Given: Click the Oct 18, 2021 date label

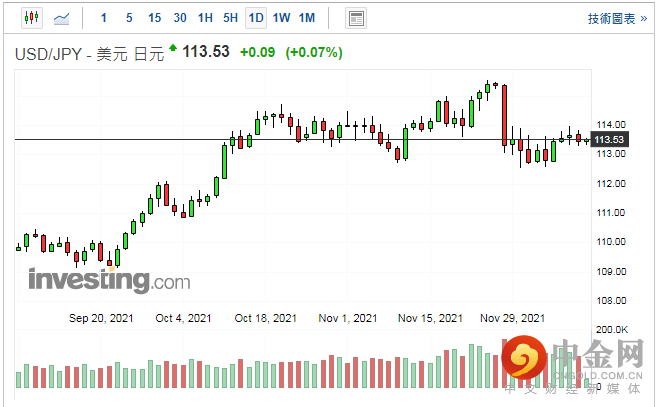Looking at the screenshot, I should click(x=265, y=318).
